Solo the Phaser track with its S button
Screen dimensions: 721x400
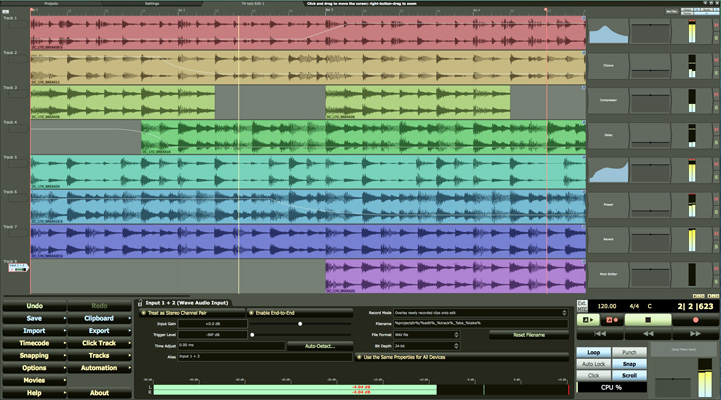coord(716,212)
